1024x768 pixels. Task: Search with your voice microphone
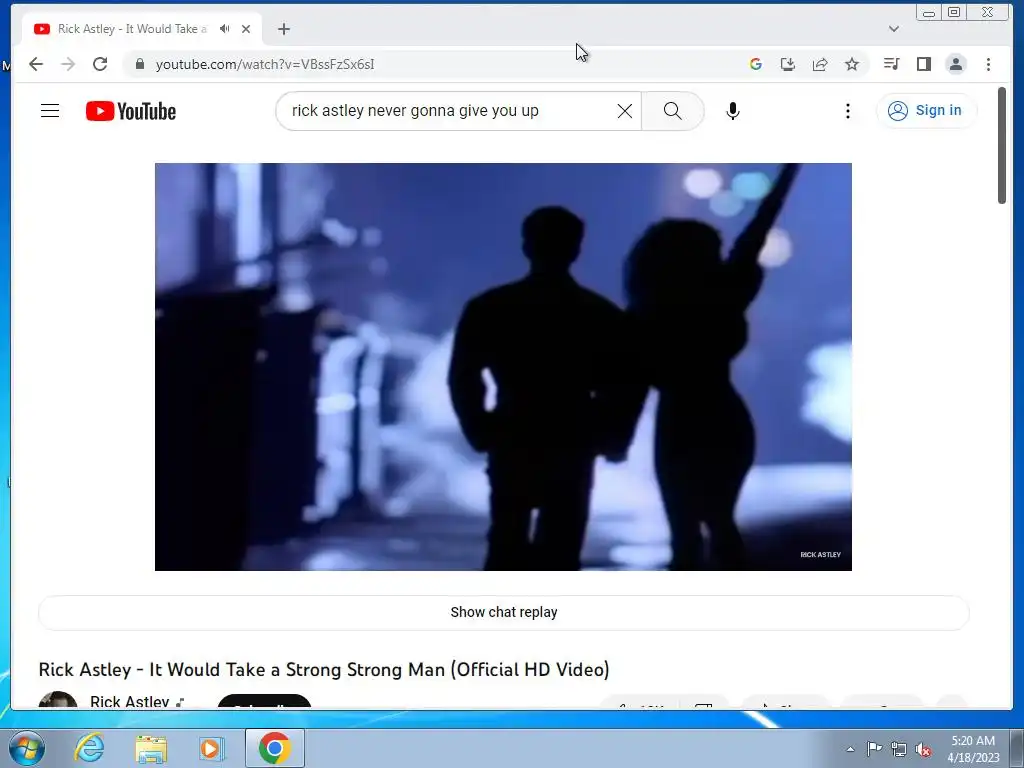733,111
